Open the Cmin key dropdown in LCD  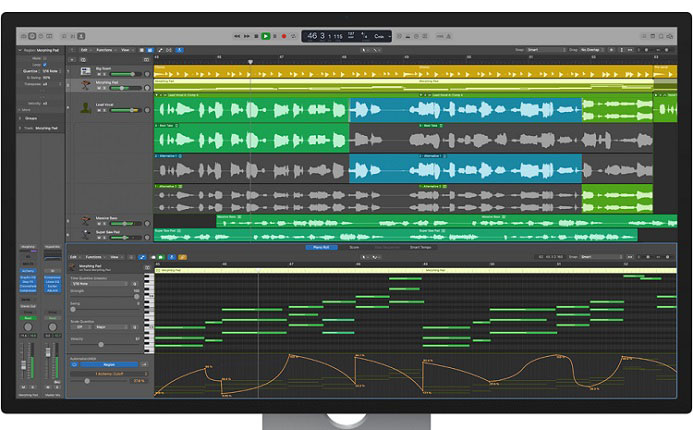382,36
